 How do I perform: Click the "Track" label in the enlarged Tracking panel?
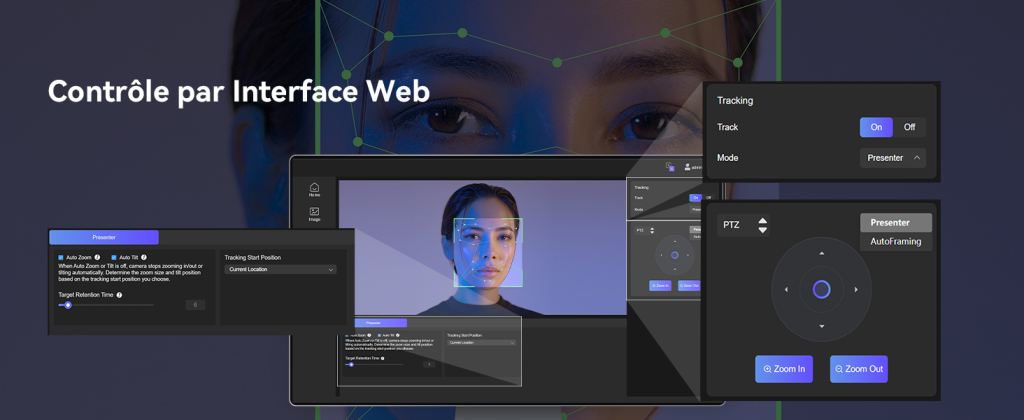(x=728, y=127)
